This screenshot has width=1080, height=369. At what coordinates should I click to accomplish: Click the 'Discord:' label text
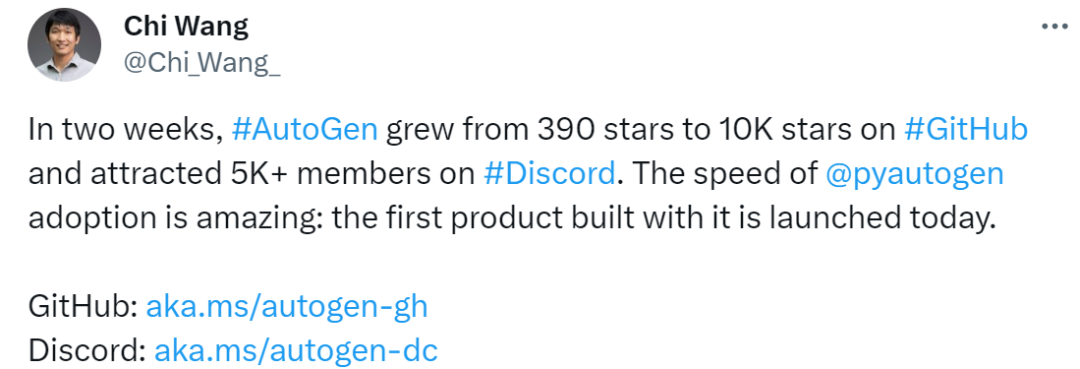coord(87,351)
